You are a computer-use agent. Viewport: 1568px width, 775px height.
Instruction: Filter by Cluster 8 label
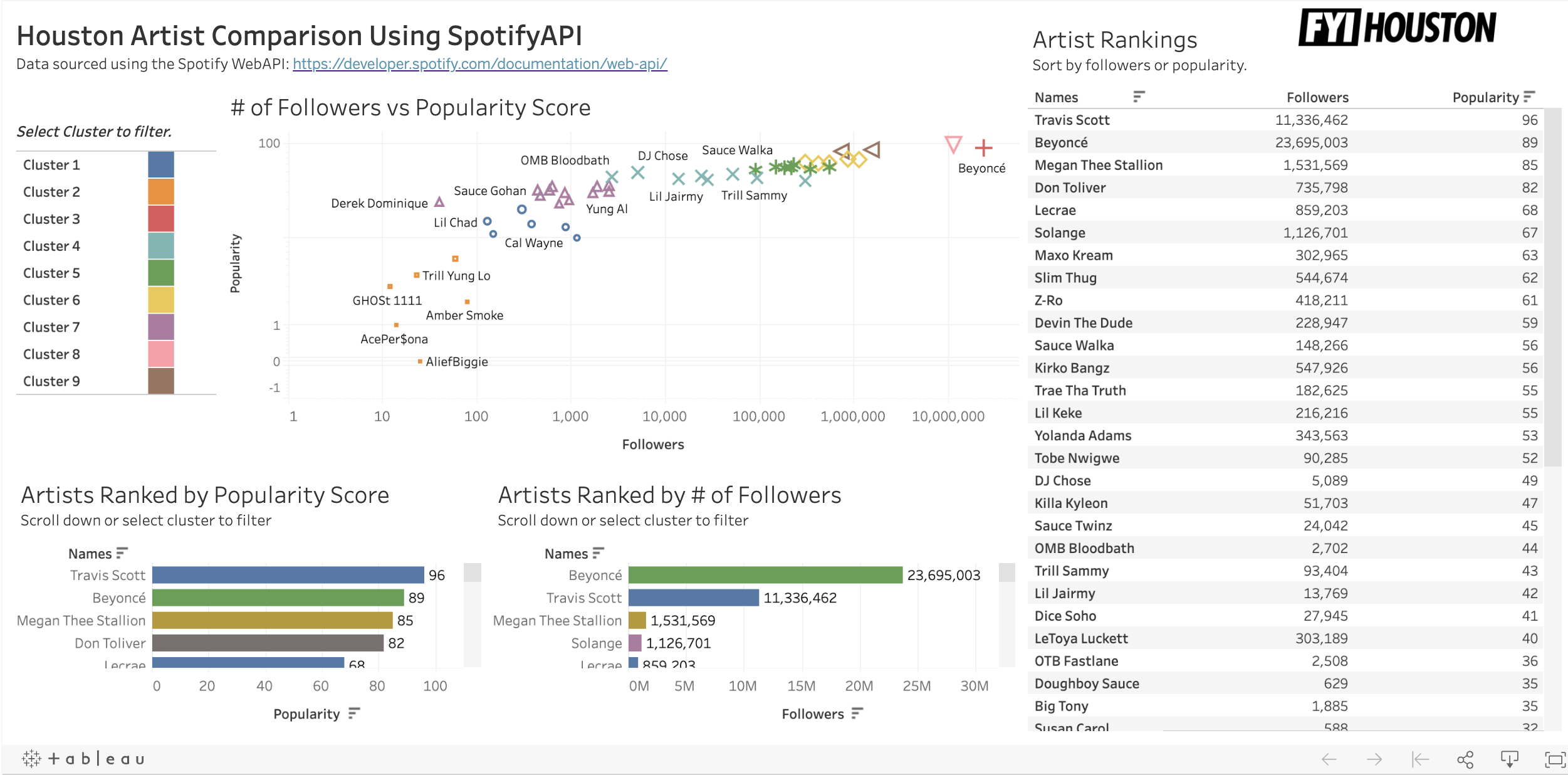(x=51, y=354)
